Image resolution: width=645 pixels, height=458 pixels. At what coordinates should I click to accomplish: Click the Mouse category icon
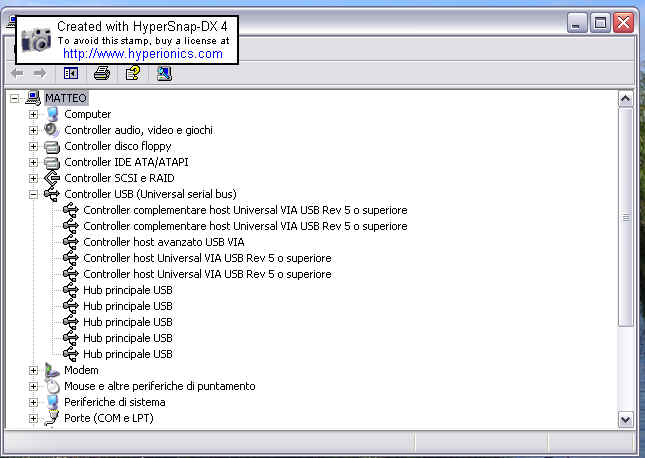coord(53,386)
